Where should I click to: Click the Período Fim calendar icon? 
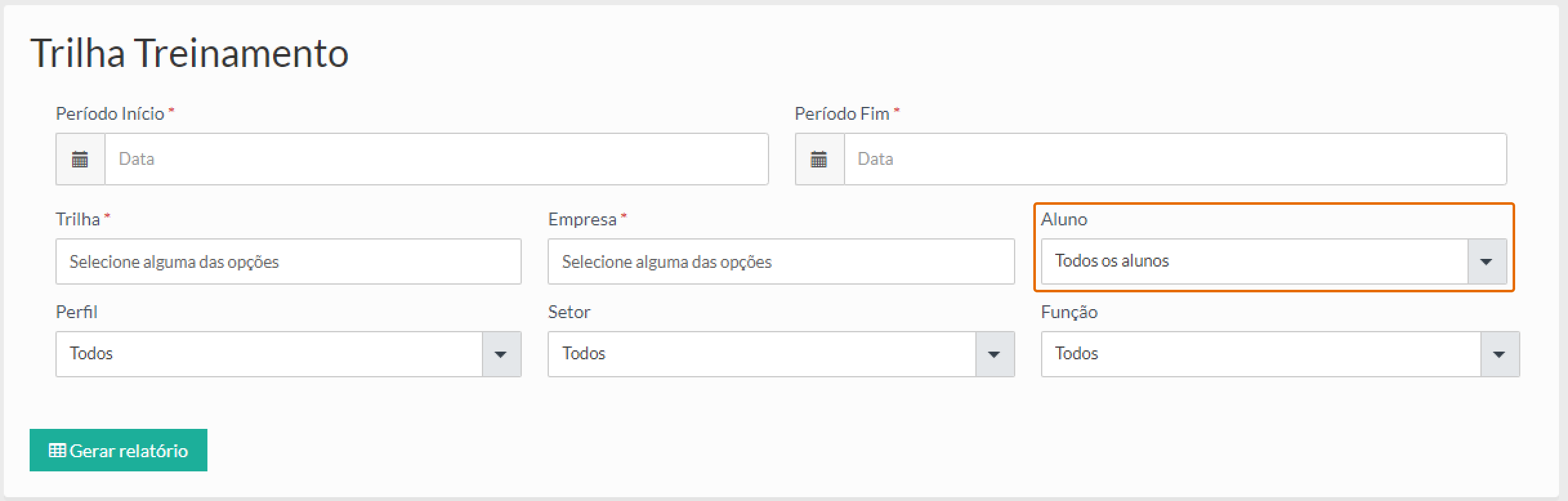(x=819, y=159)
